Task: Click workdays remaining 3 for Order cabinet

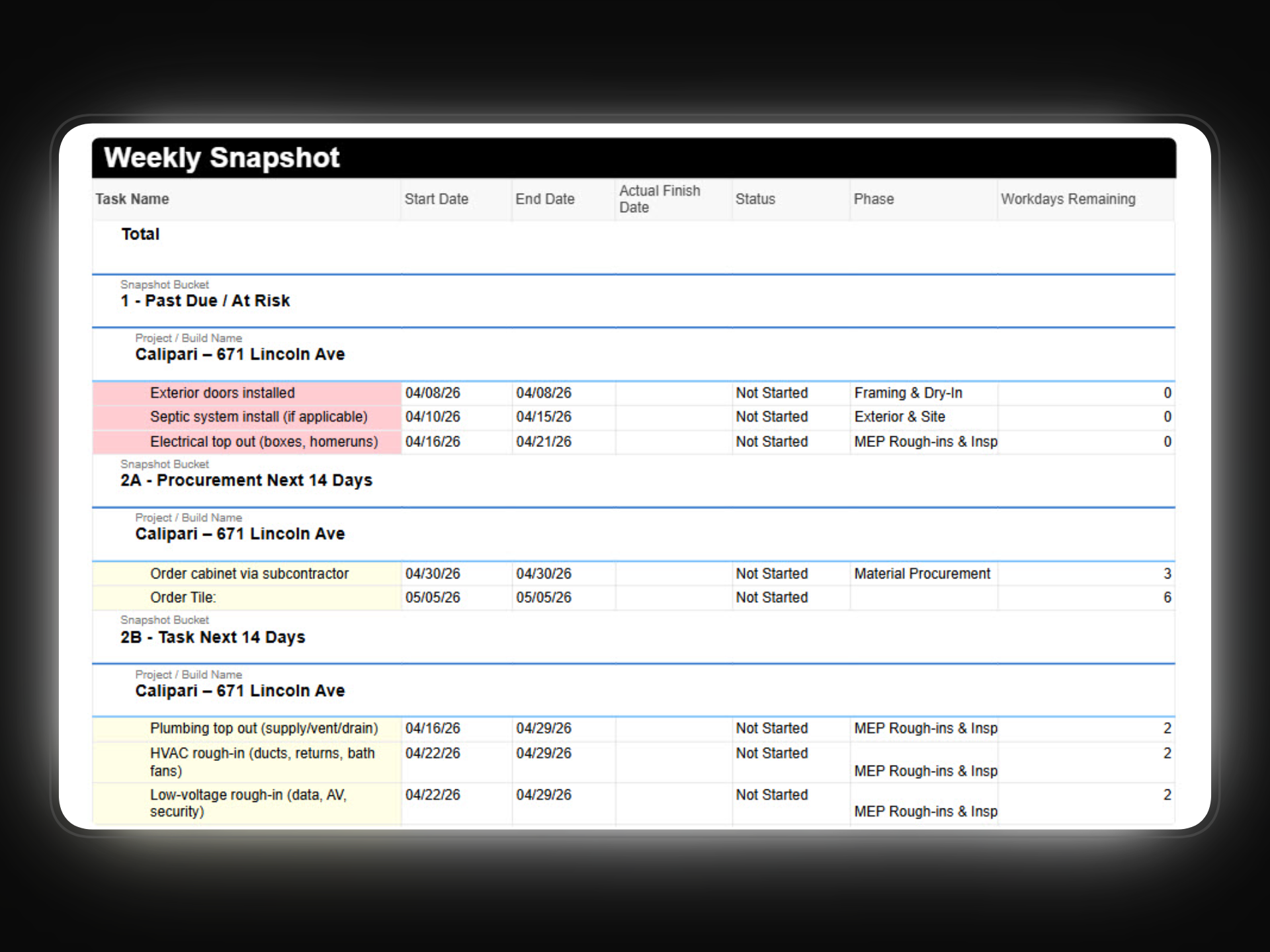Action: 1167,574
